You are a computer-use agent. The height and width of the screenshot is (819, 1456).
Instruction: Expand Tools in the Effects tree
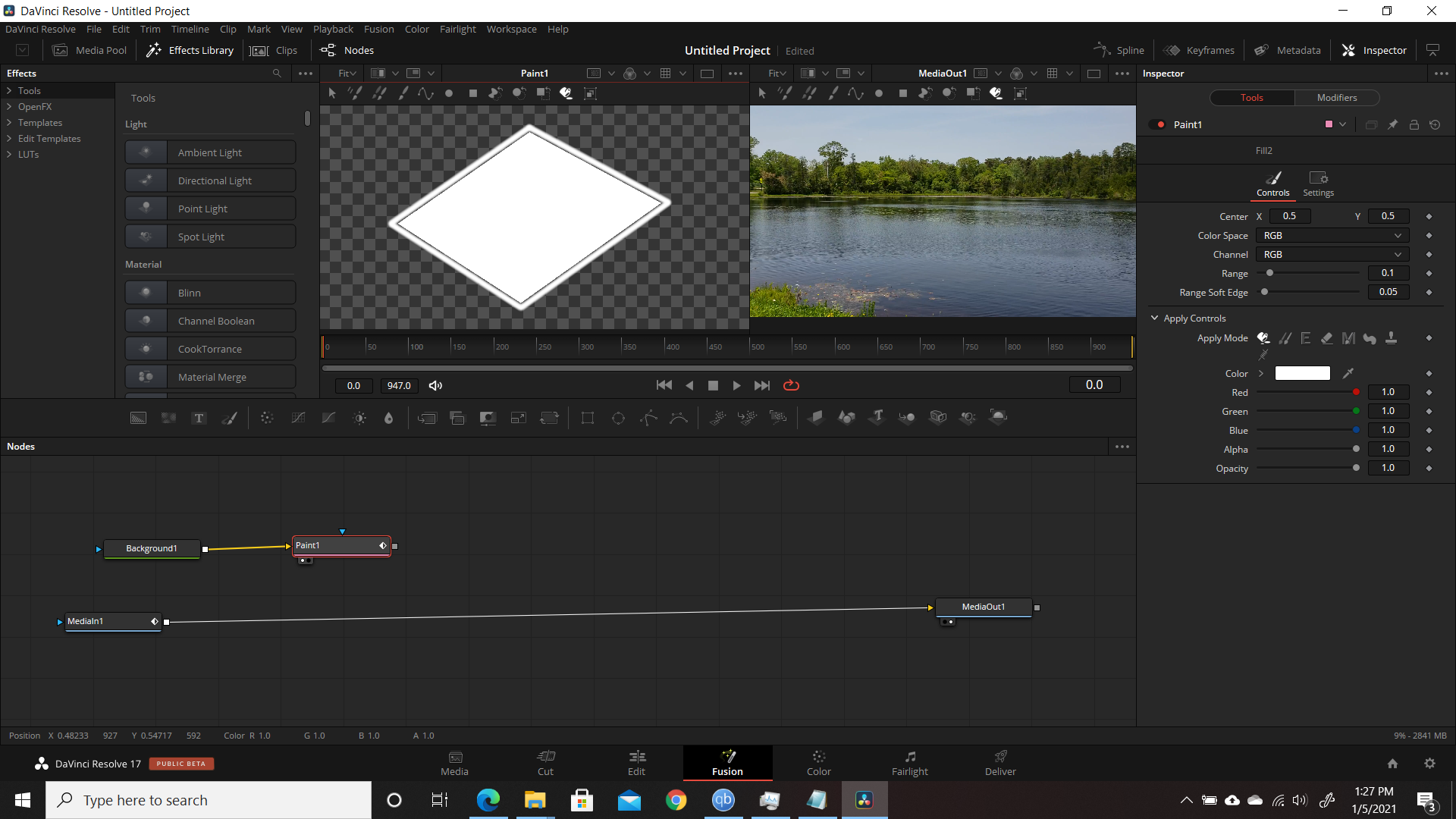[x=9, y=90]
